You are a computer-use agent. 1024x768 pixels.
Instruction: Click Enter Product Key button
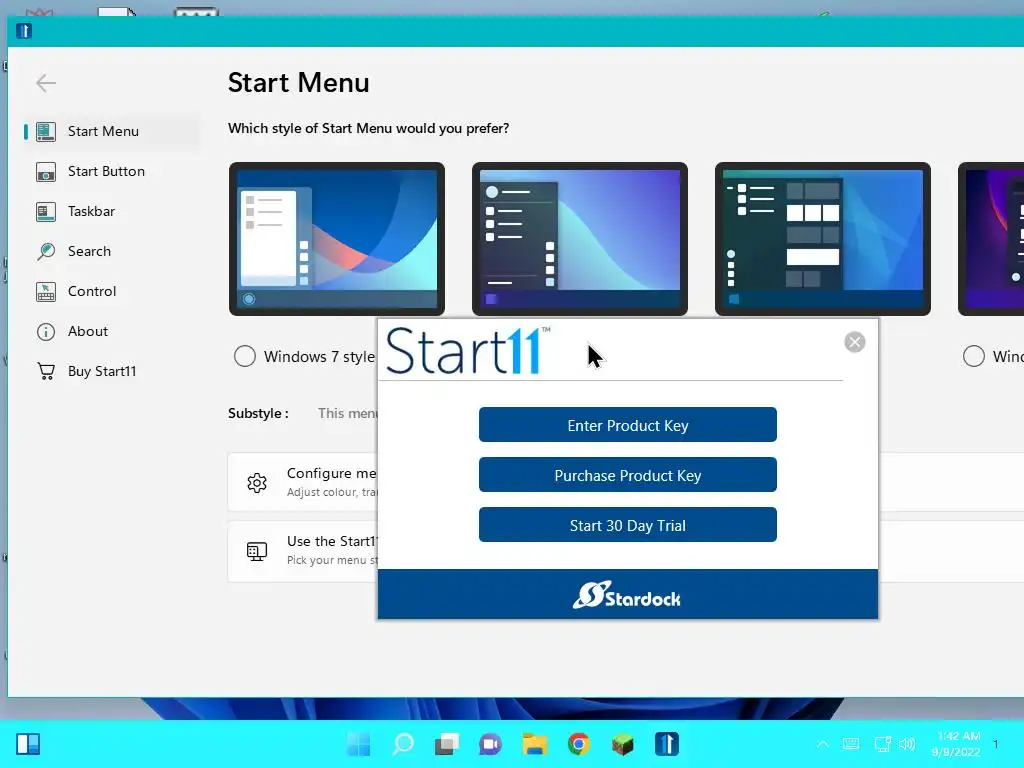pyautogui.click(x=628, y=425)
